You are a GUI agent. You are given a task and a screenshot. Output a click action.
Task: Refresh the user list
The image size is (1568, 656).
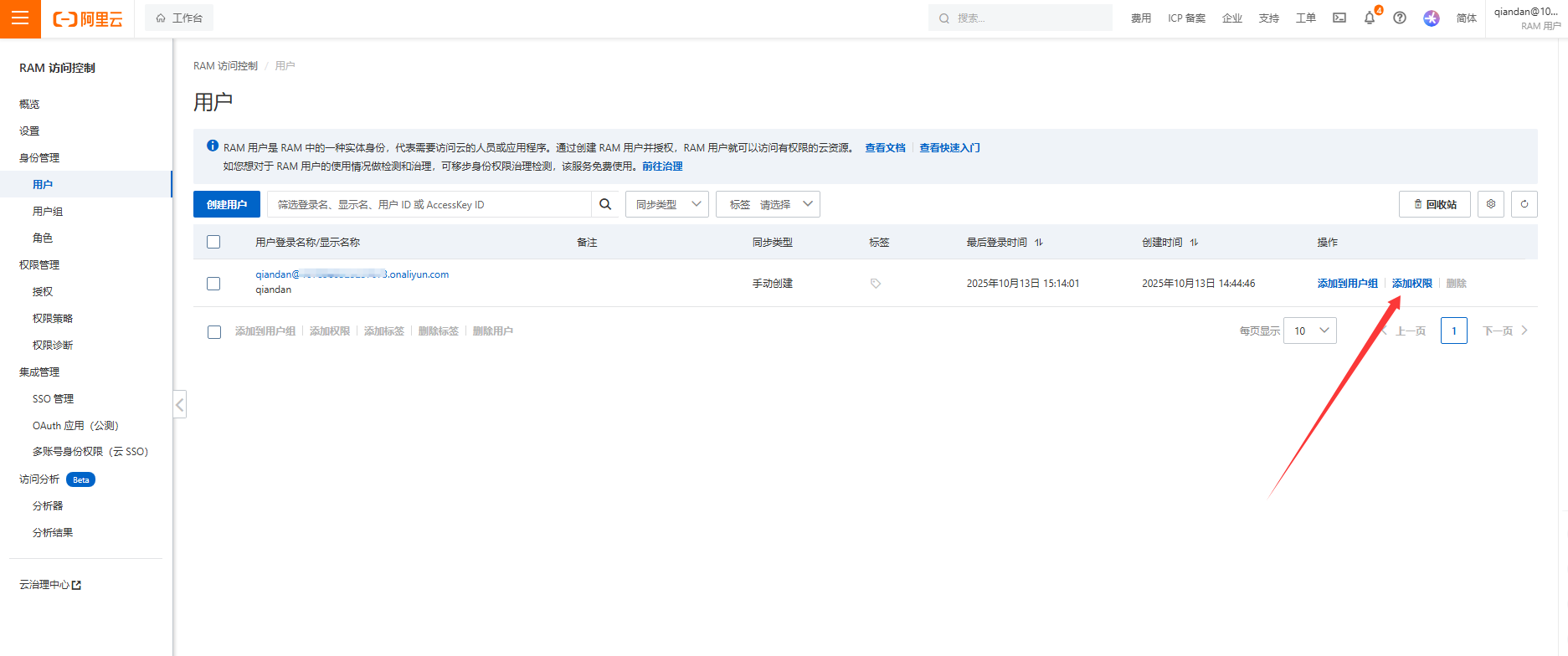pos(1524,204)
